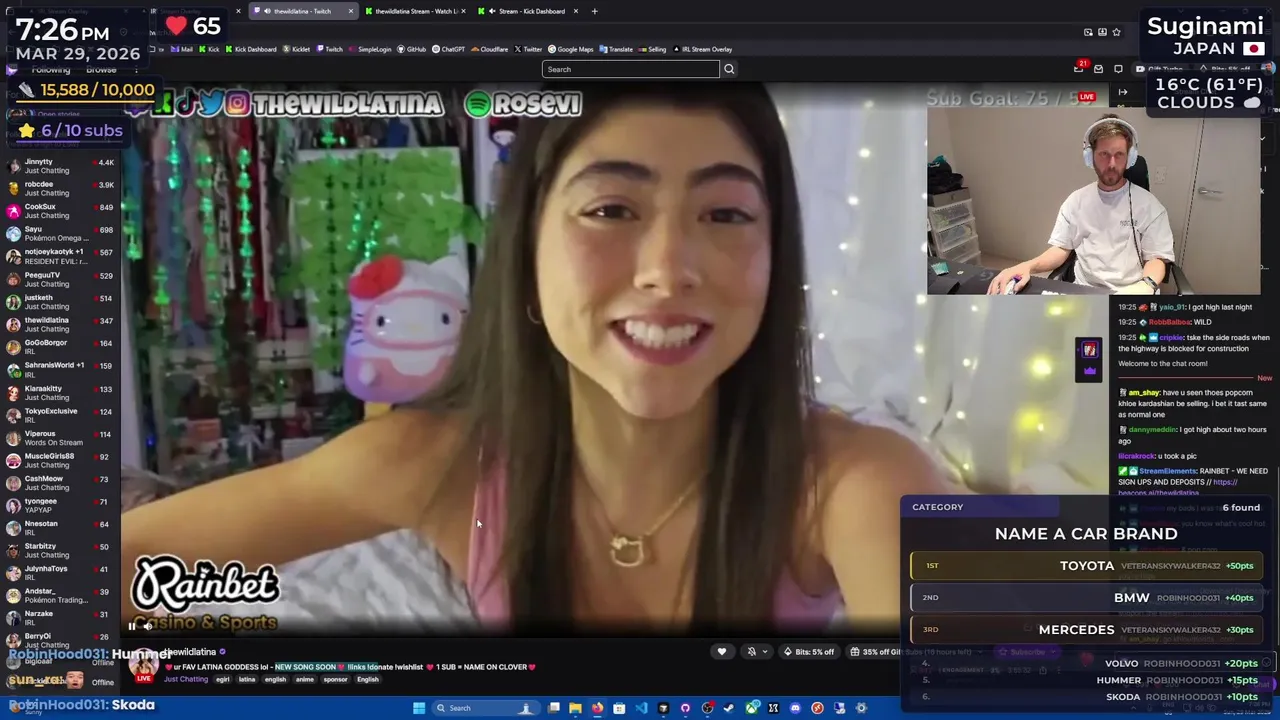
Task: Open Visual Studio Code from taskbar
Action: click(641, 708)
